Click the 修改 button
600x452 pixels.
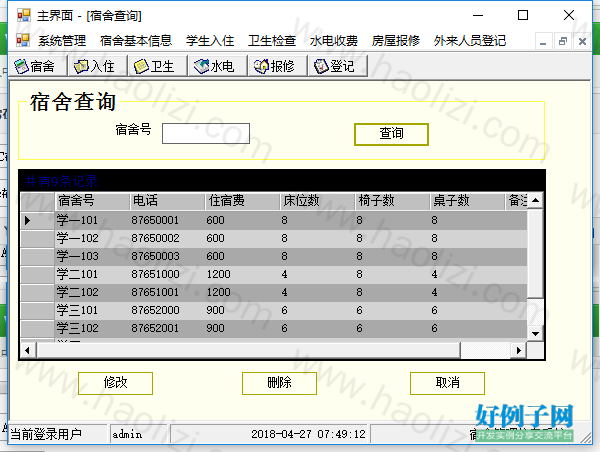(x=115, y=383)
